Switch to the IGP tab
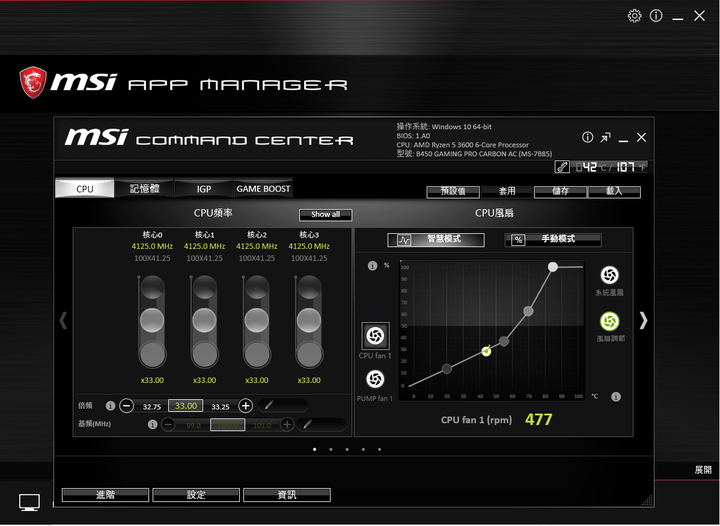This screenshot has height=526, width=720. click(x=203, y=188)
